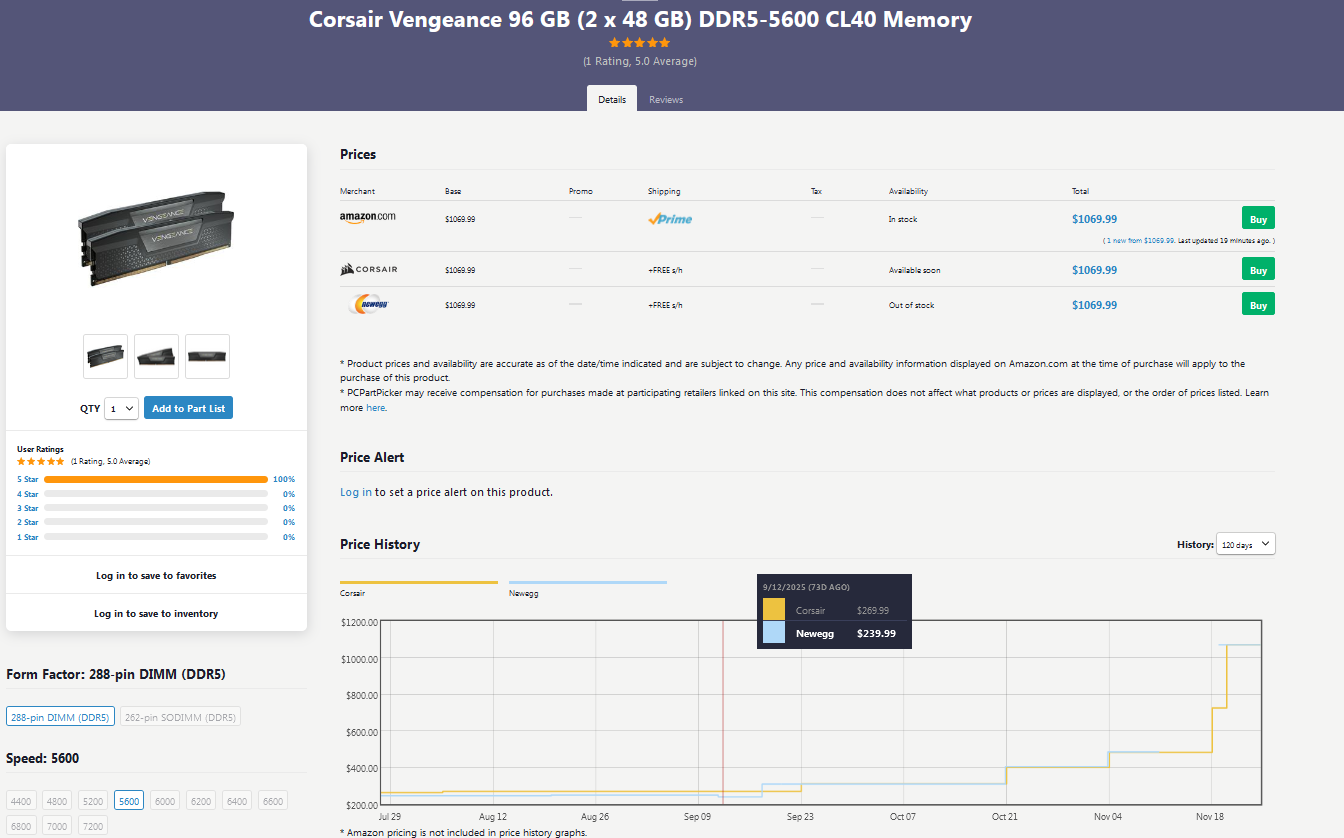Click the Log in link under Price Alert
The width and height of the screenshot is (1344, 838).
356,492
